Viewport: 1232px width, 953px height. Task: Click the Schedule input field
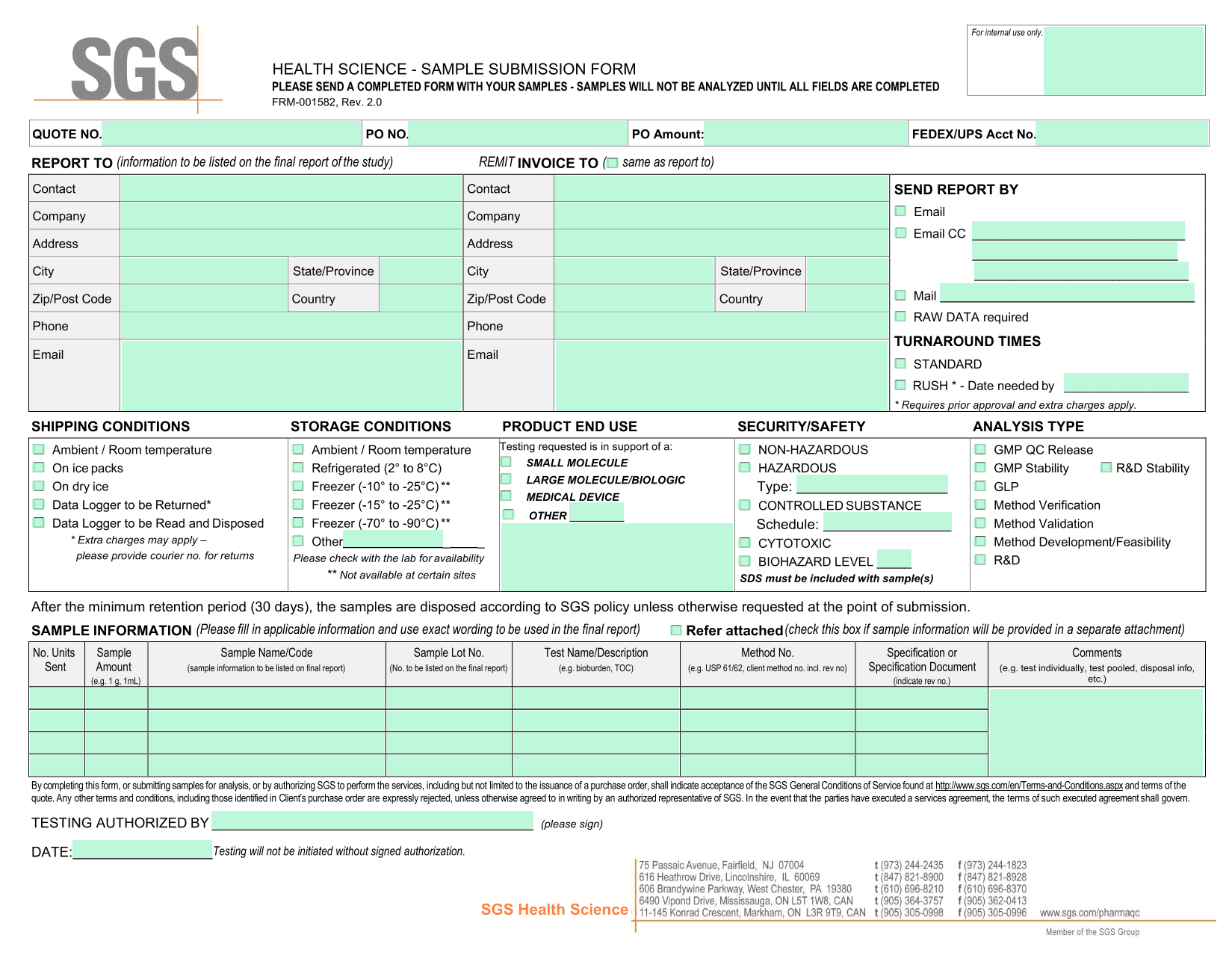(x=888, y=522)
